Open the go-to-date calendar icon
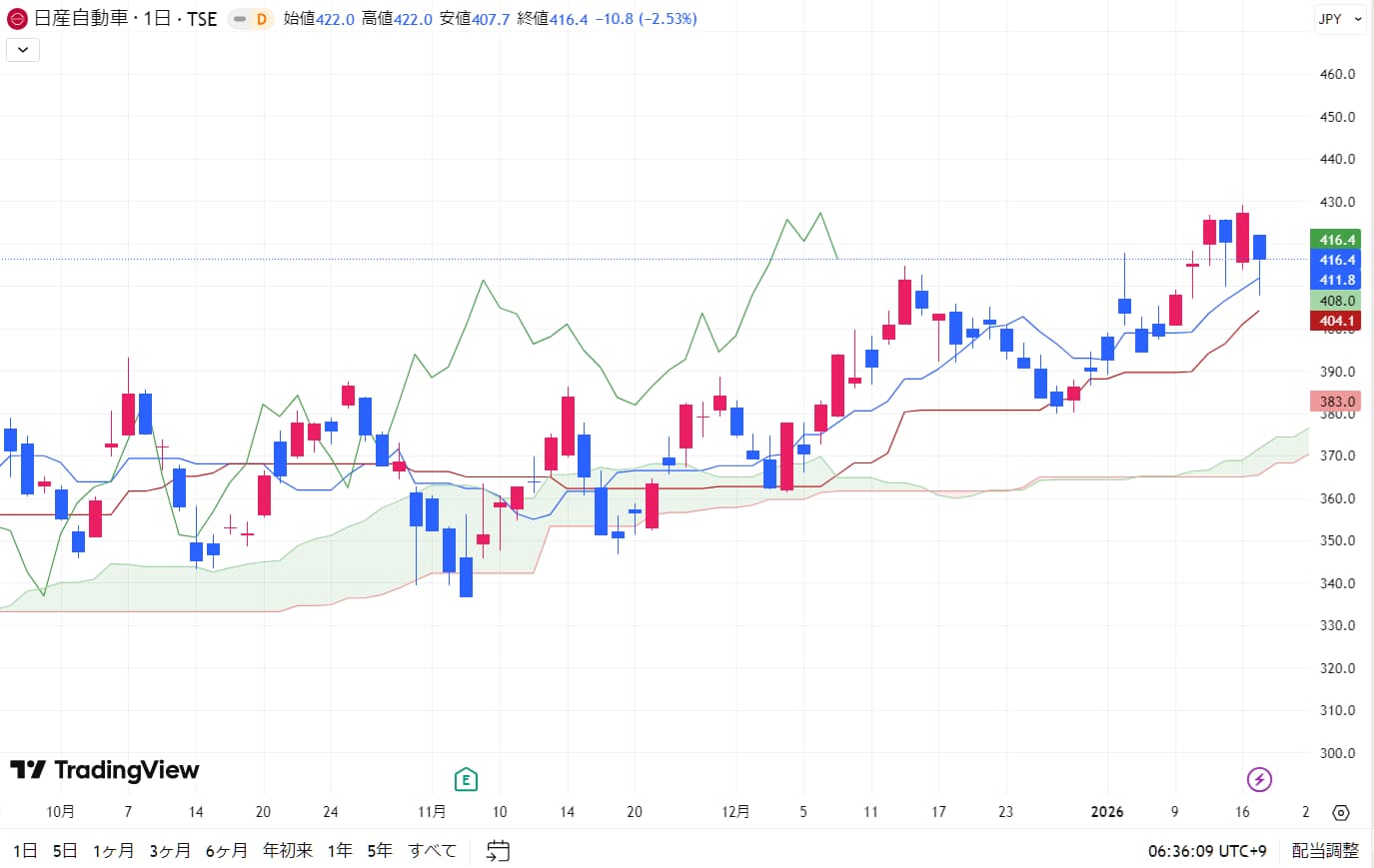The width and height of the screenshot is (1374, 868). (497, 850)
